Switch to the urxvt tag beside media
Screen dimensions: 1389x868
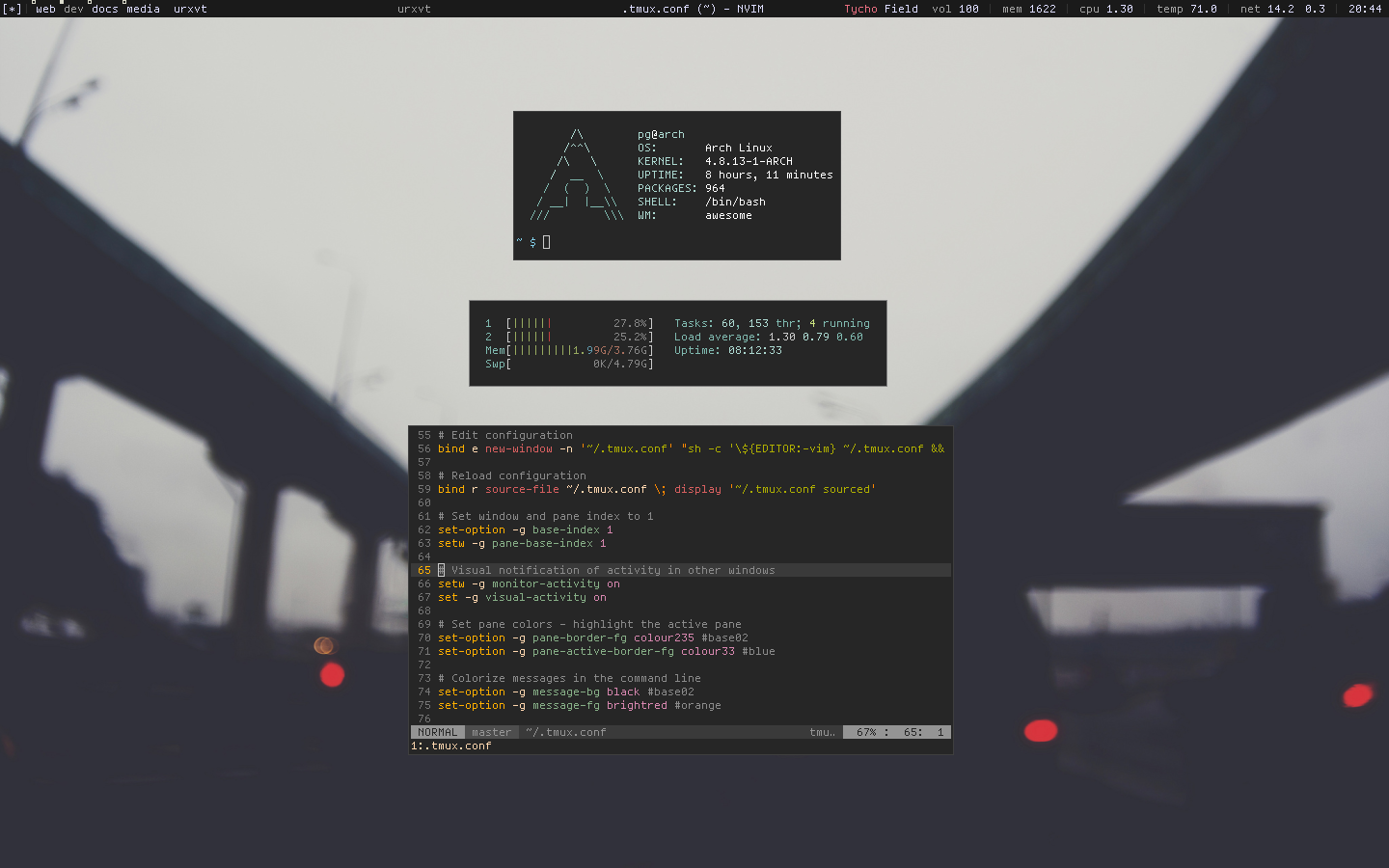190,9
